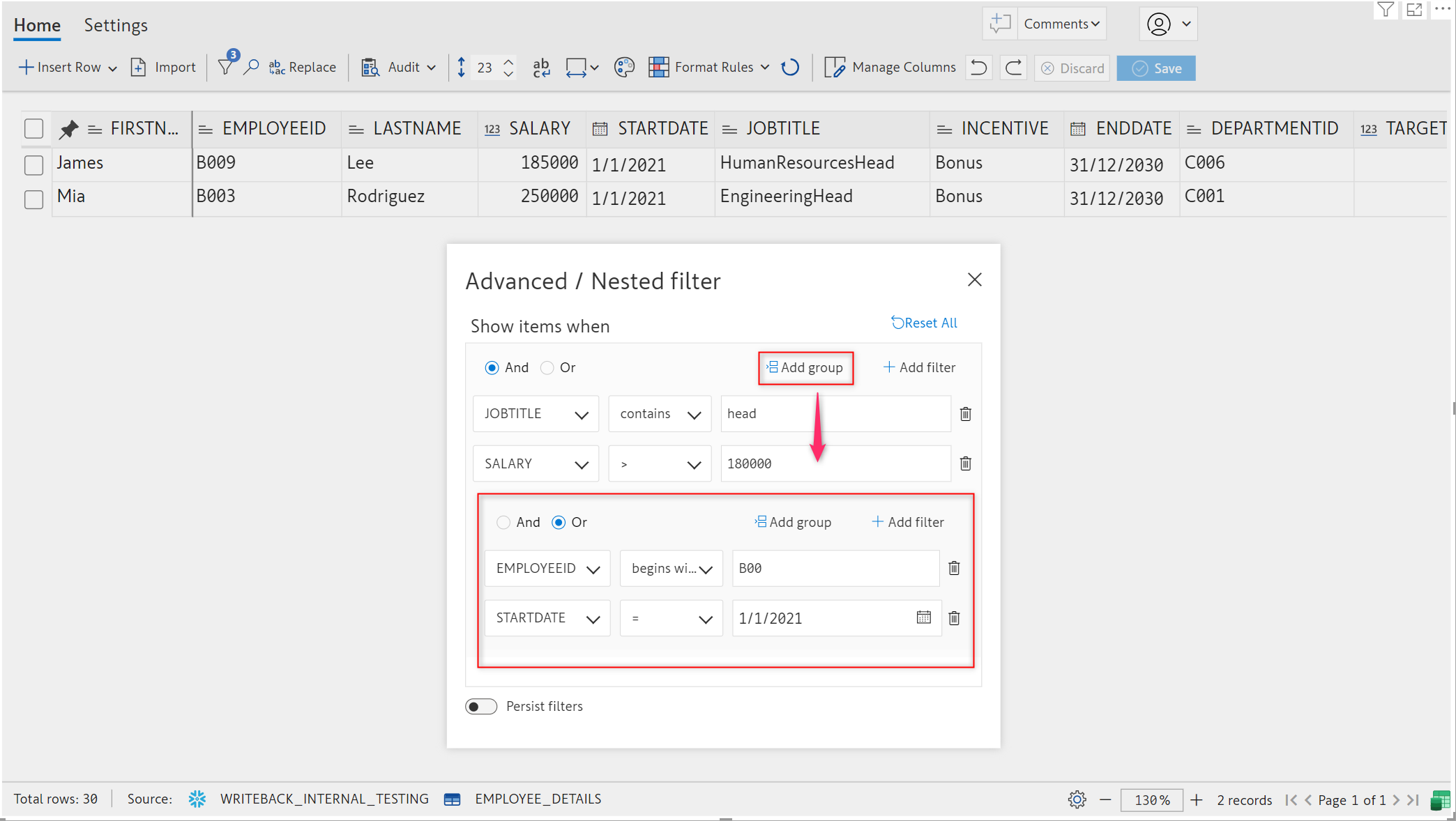Click the refresh icon after Format Rules
The image size is (1456, 821).
[790, 67]
